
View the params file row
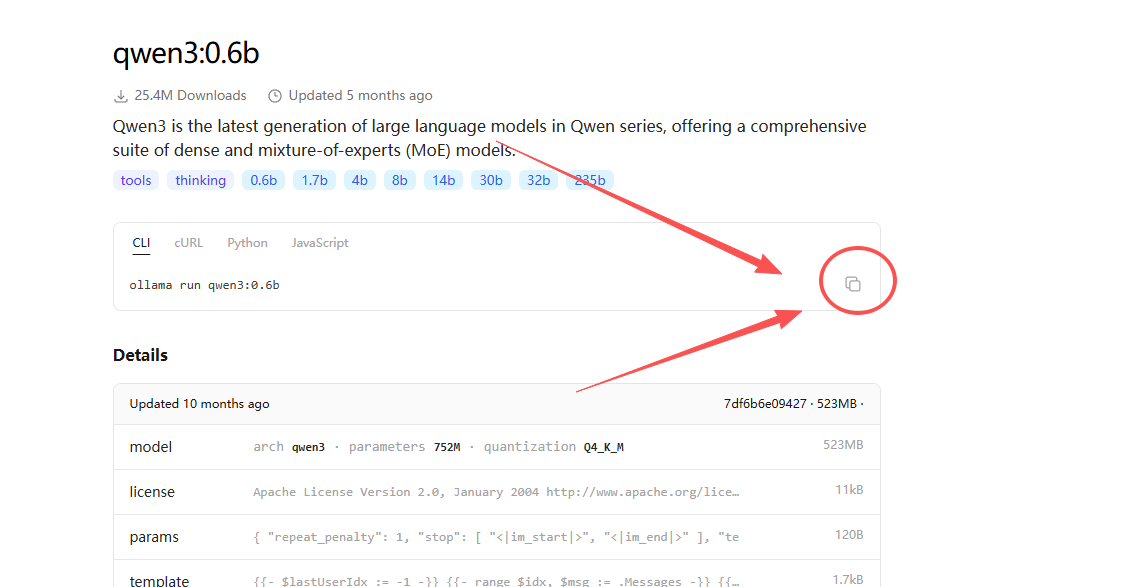pos(496,537)
